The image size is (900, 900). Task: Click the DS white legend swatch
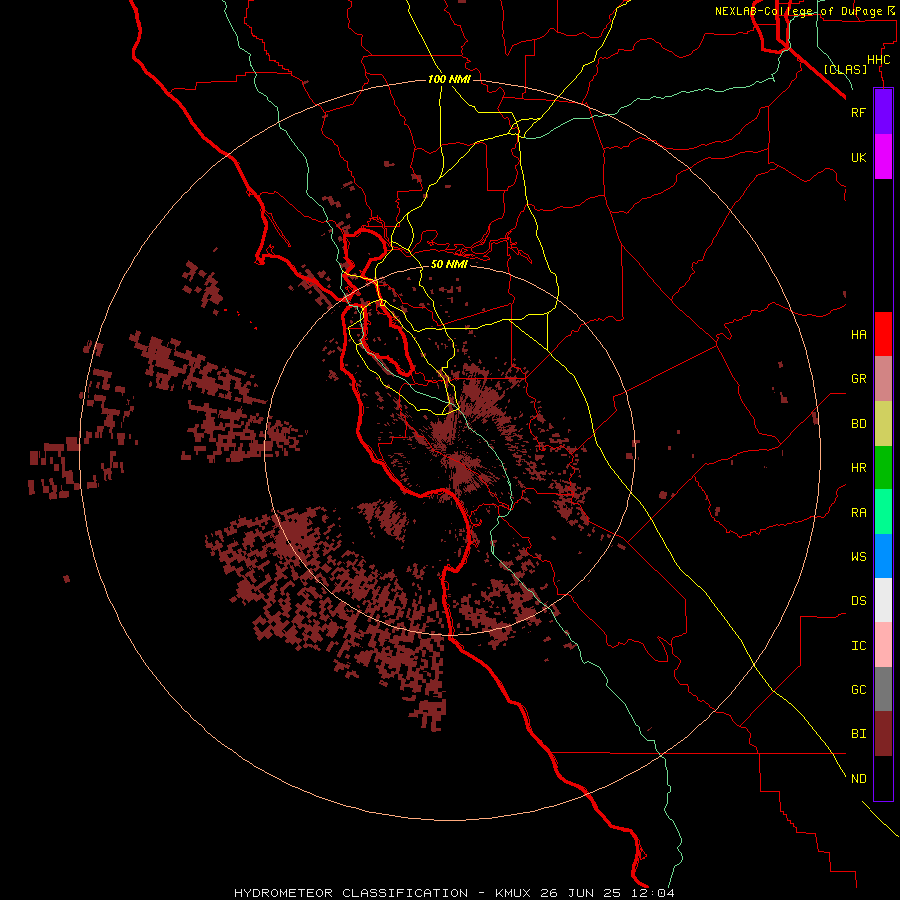pos(883,600)
